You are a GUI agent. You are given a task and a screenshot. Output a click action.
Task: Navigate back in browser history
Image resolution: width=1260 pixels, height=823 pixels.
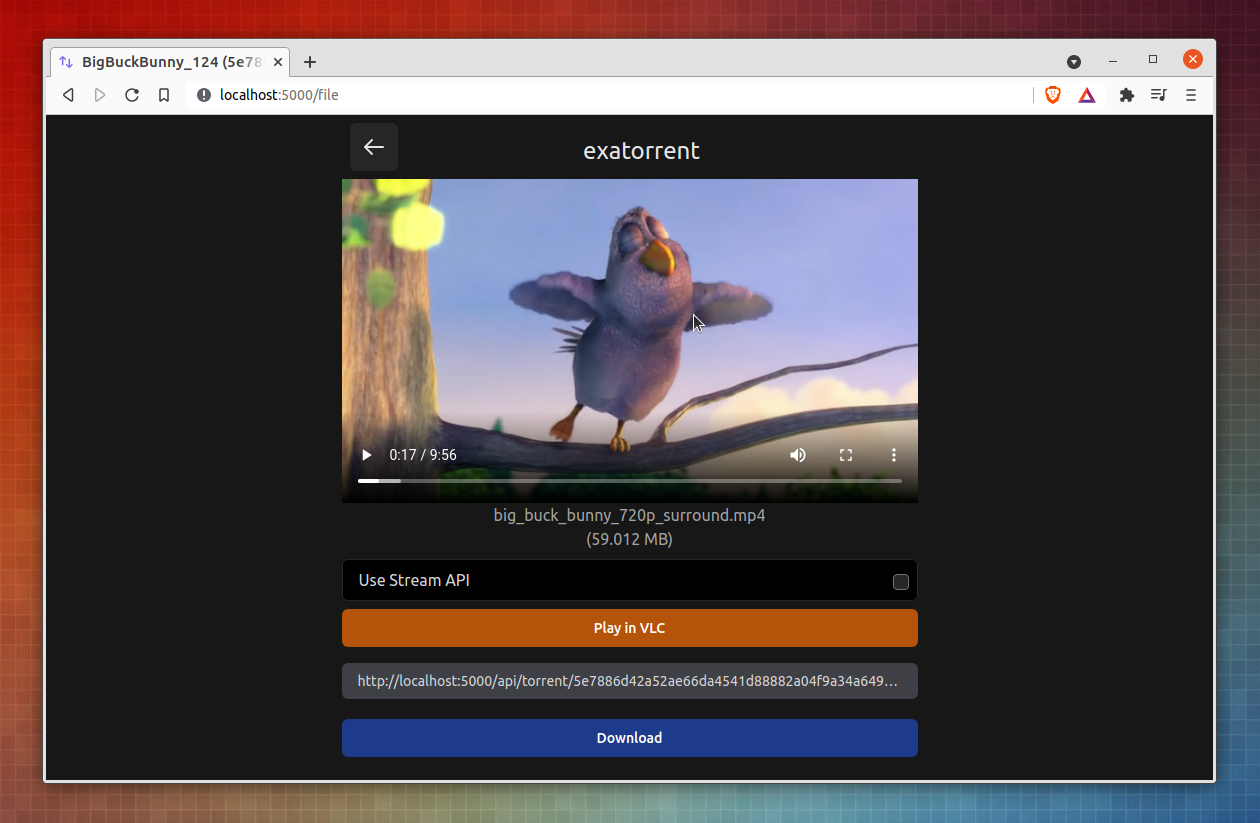pyautogui.click(x=68, y=94)
